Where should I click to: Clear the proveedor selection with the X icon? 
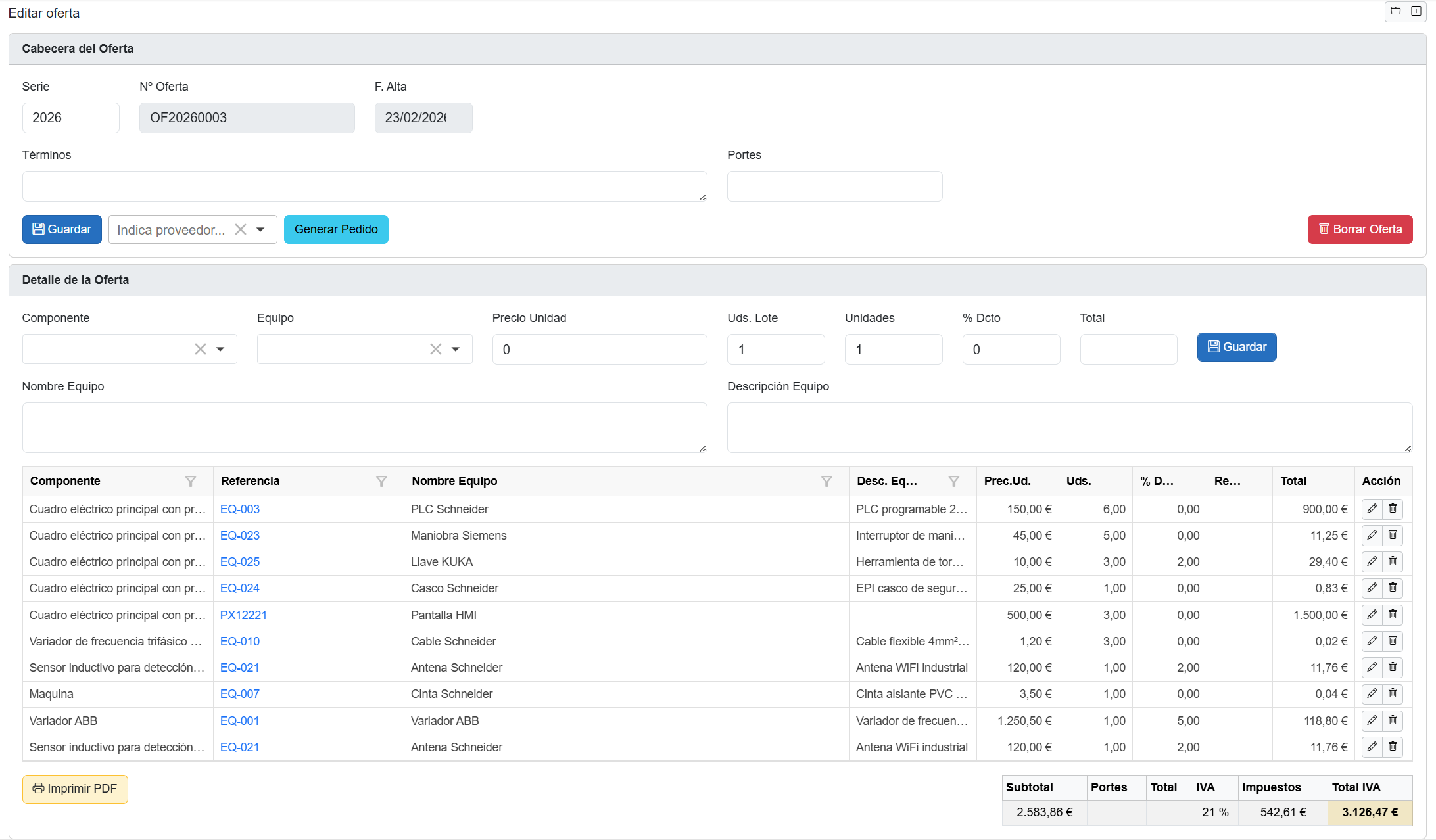pos(241,229)
